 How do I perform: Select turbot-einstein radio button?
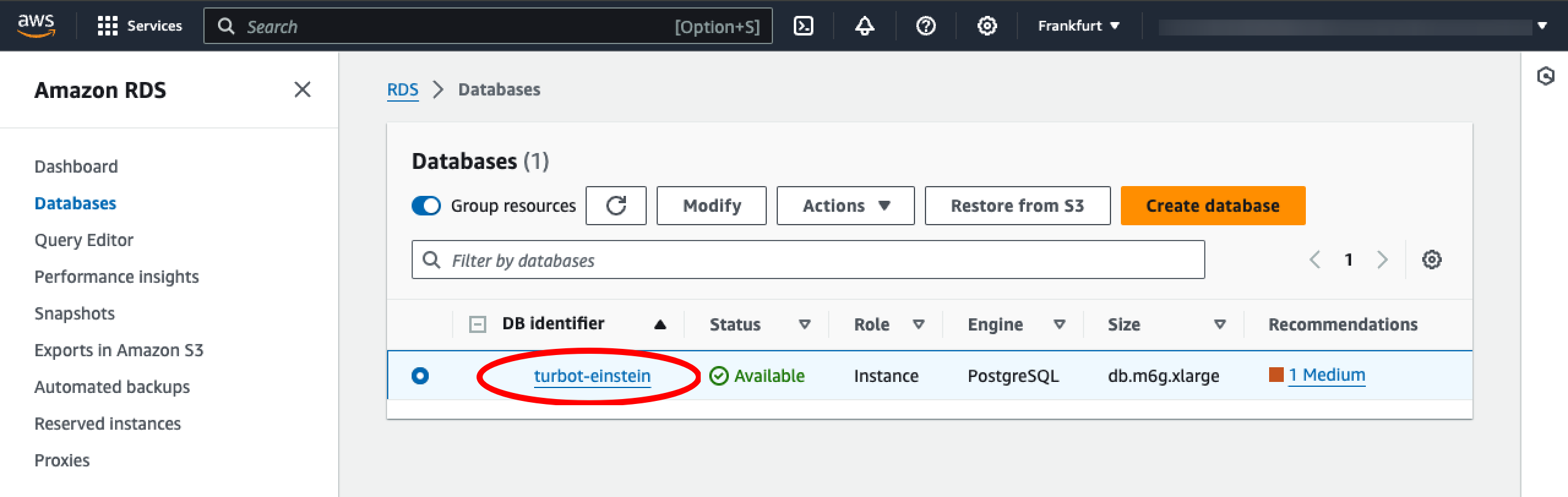tap(420, 375)
